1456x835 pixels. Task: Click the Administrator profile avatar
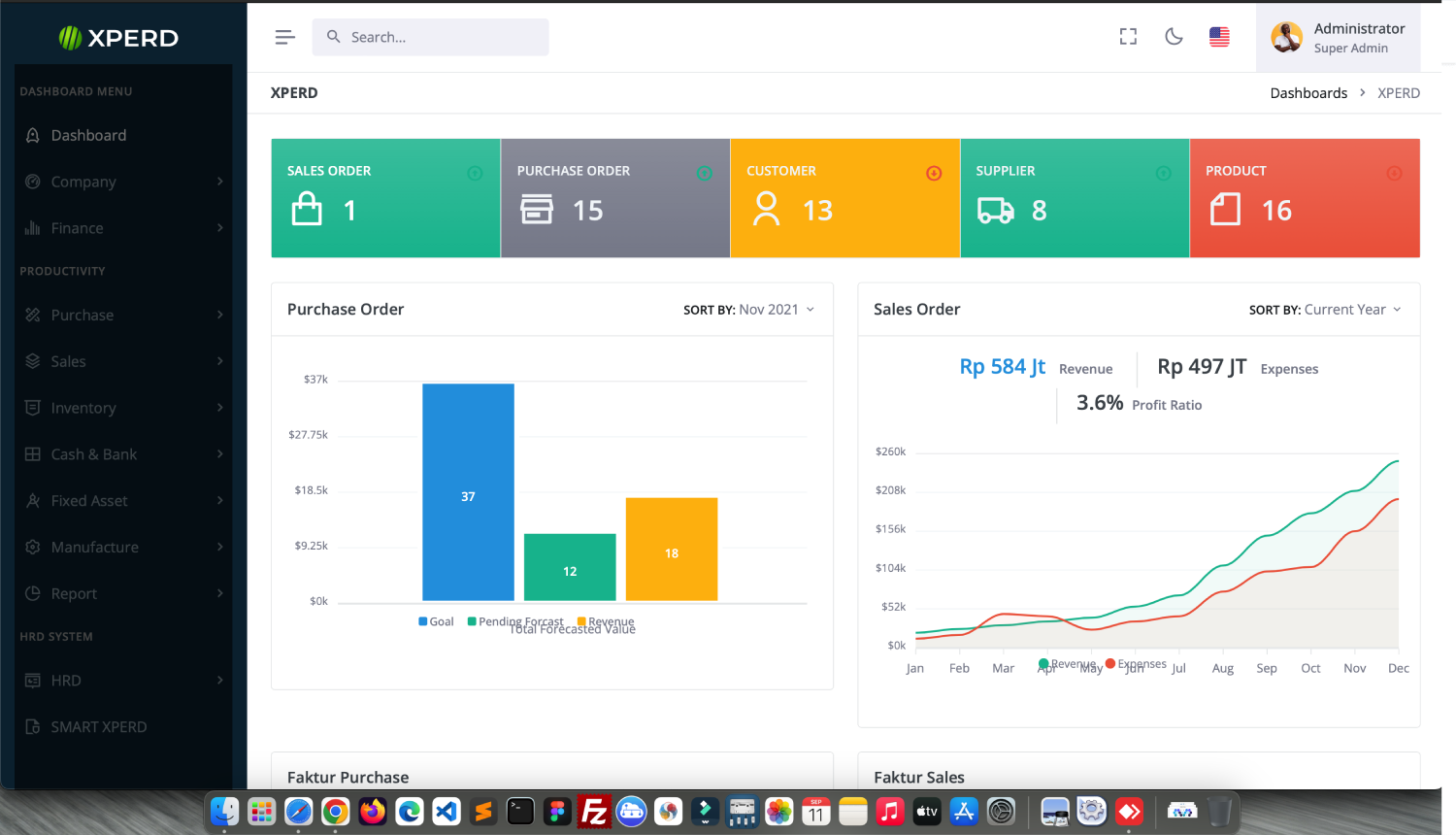coord(1286,37)
